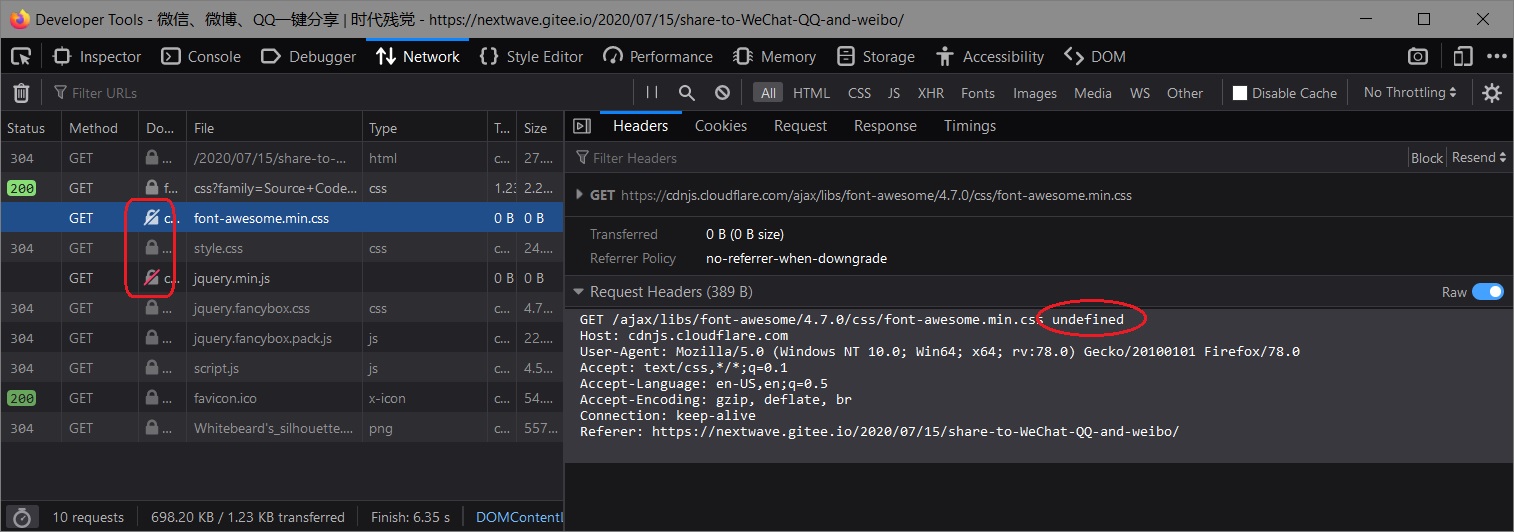This screenshot has height=532, width=1514.
Task: Open the Memory tab
Action: pyautogui.click(x=774, y=56)
